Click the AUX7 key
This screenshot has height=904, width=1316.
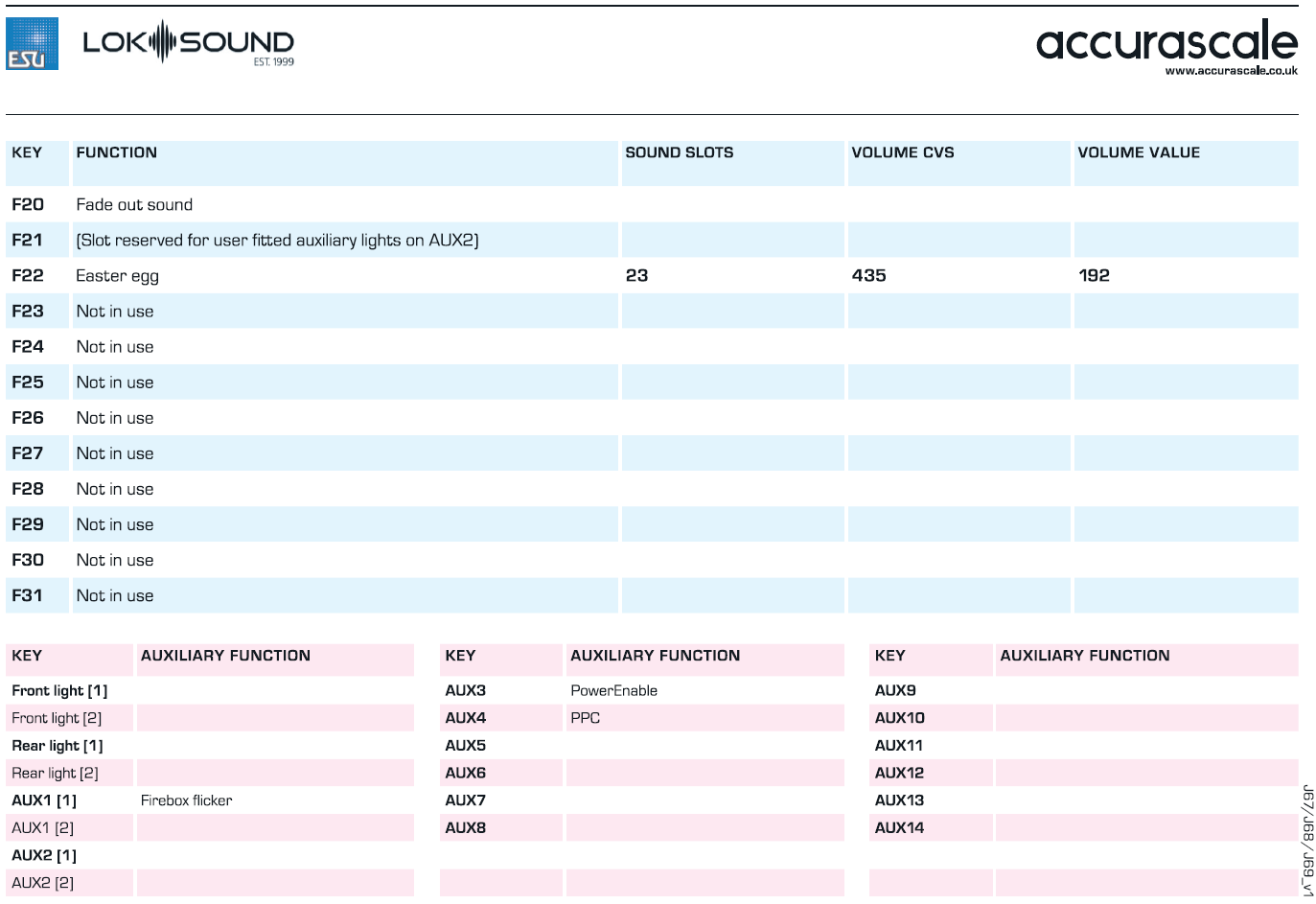pos(465,800)
